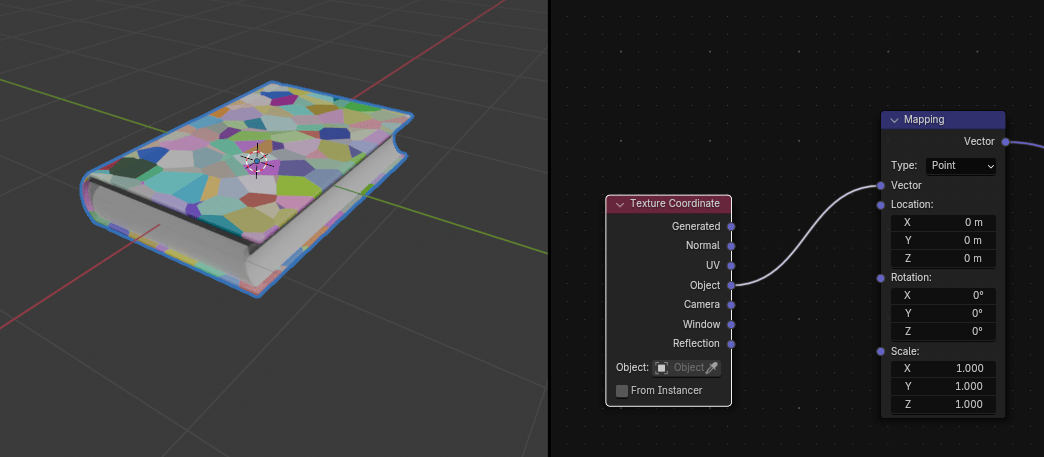Click the 3D cursor on the book
Viewport: 1044px width, 457px height.
[257, 161]
